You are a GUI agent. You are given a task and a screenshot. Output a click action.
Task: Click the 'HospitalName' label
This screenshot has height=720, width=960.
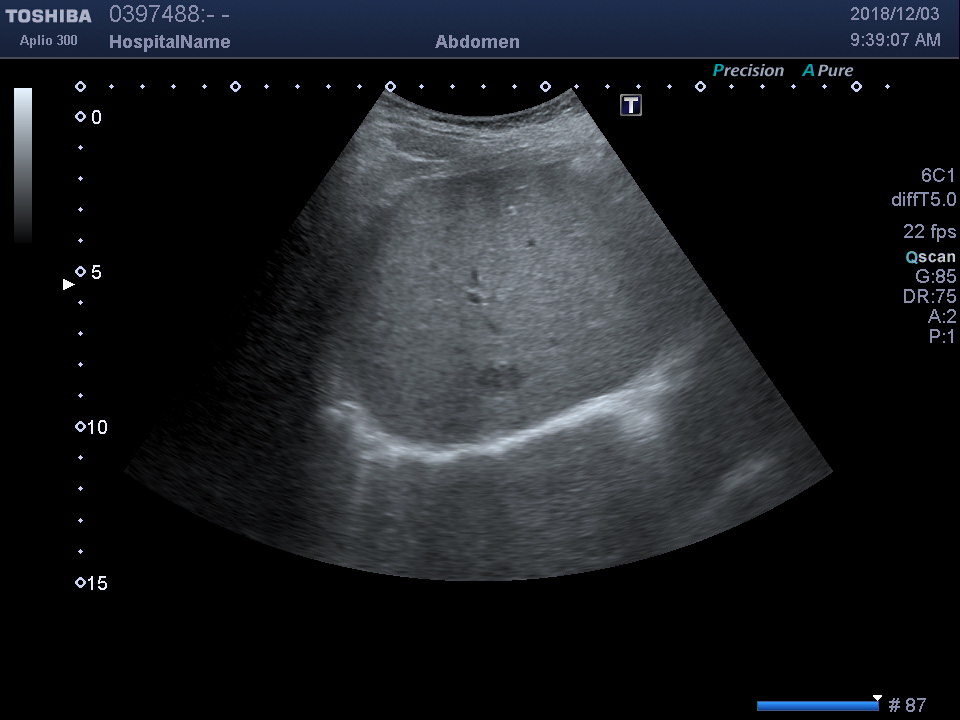(170, 42)
